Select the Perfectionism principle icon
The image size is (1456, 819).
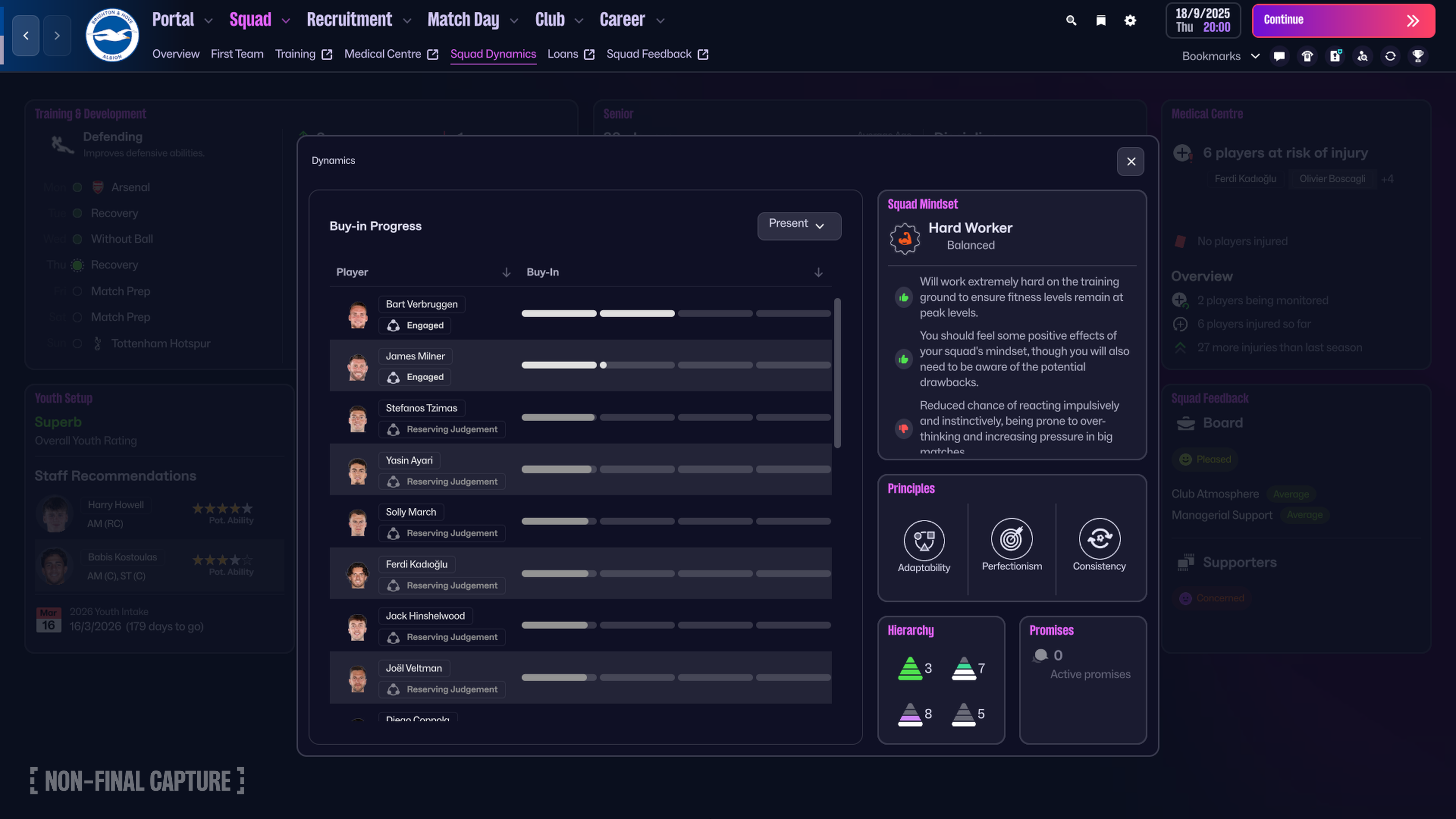(1011, 541)
